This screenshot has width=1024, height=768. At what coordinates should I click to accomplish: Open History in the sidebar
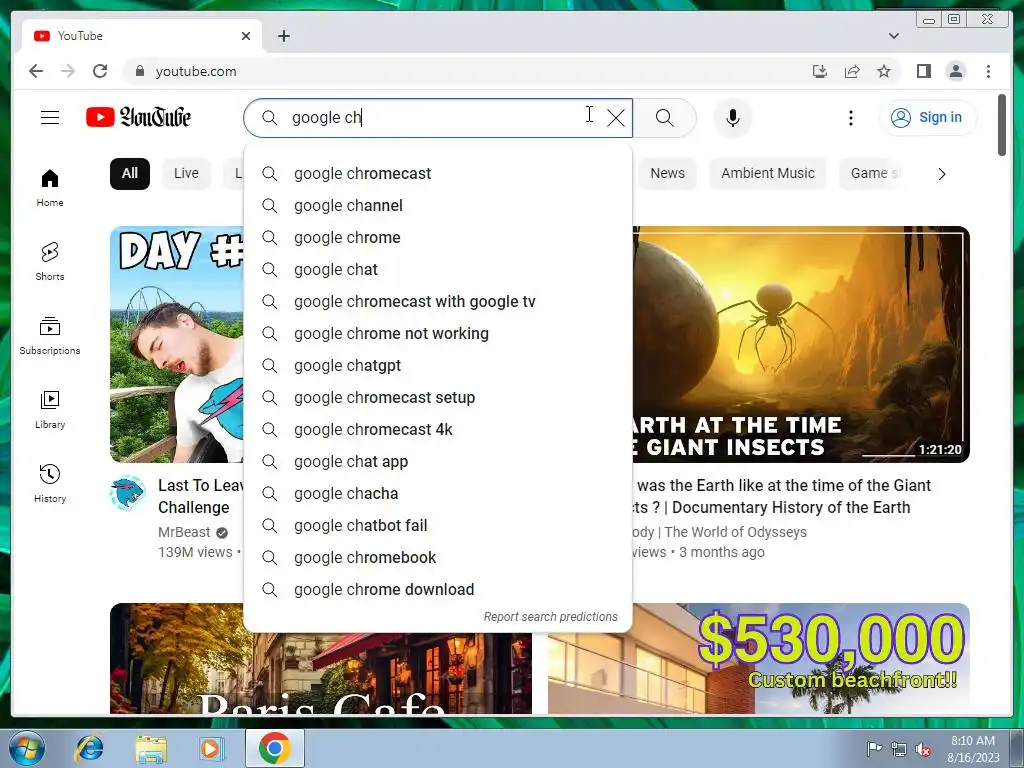click(x=50, y=483)
